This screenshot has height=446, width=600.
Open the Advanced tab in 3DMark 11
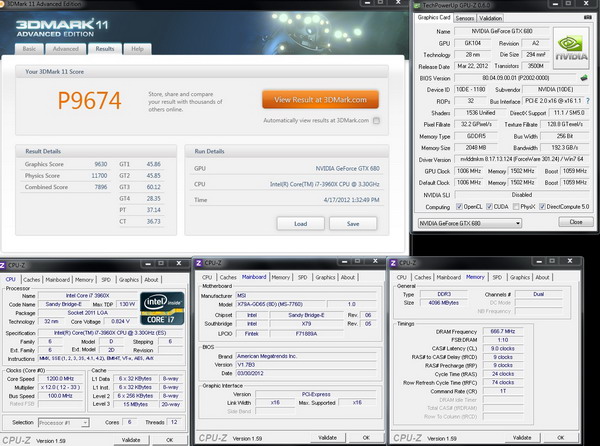pos(65,49)
